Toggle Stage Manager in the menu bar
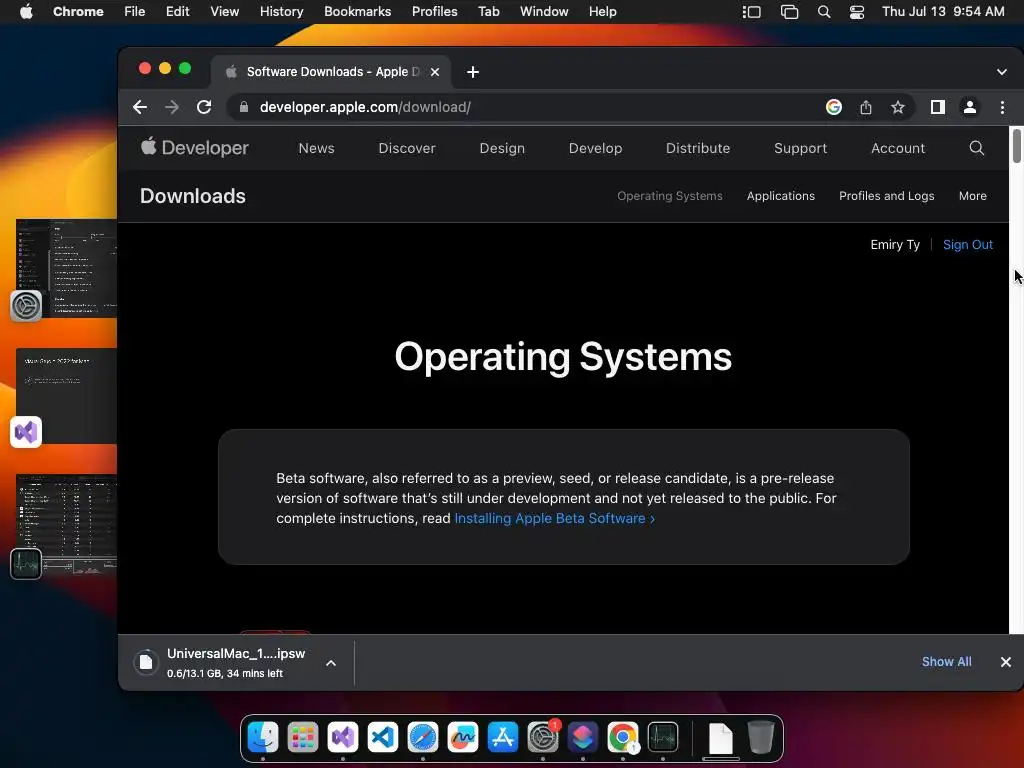 (x=752, y=12)
